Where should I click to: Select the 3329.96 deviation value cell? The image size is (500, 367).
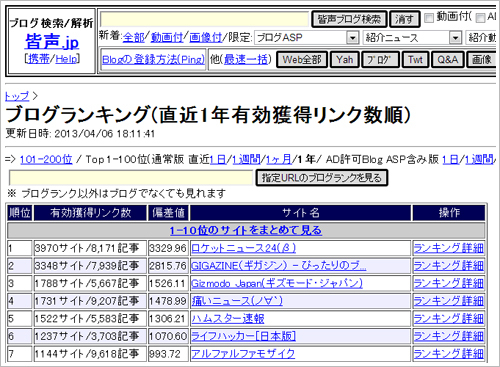coord(168,248)
